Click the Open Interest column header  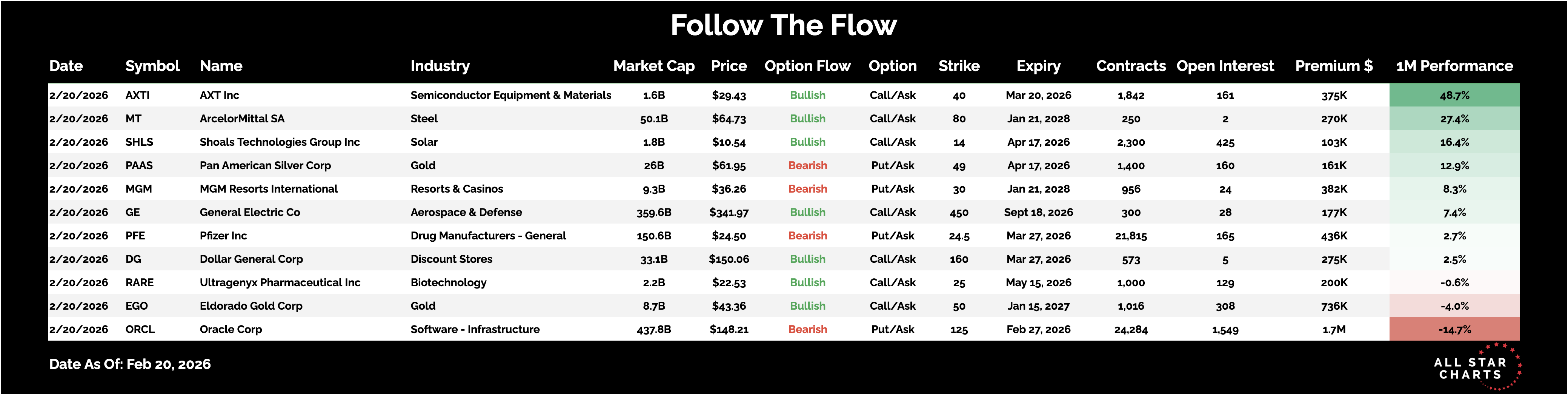(1225, 66)
